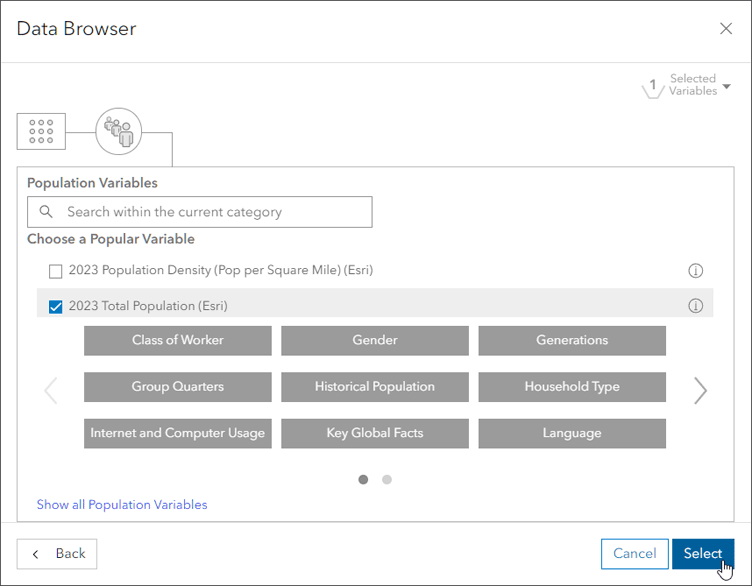752x586 pixels.
Task: Open Internet and Computer Usage category
Action: click(x=178, y=433)
